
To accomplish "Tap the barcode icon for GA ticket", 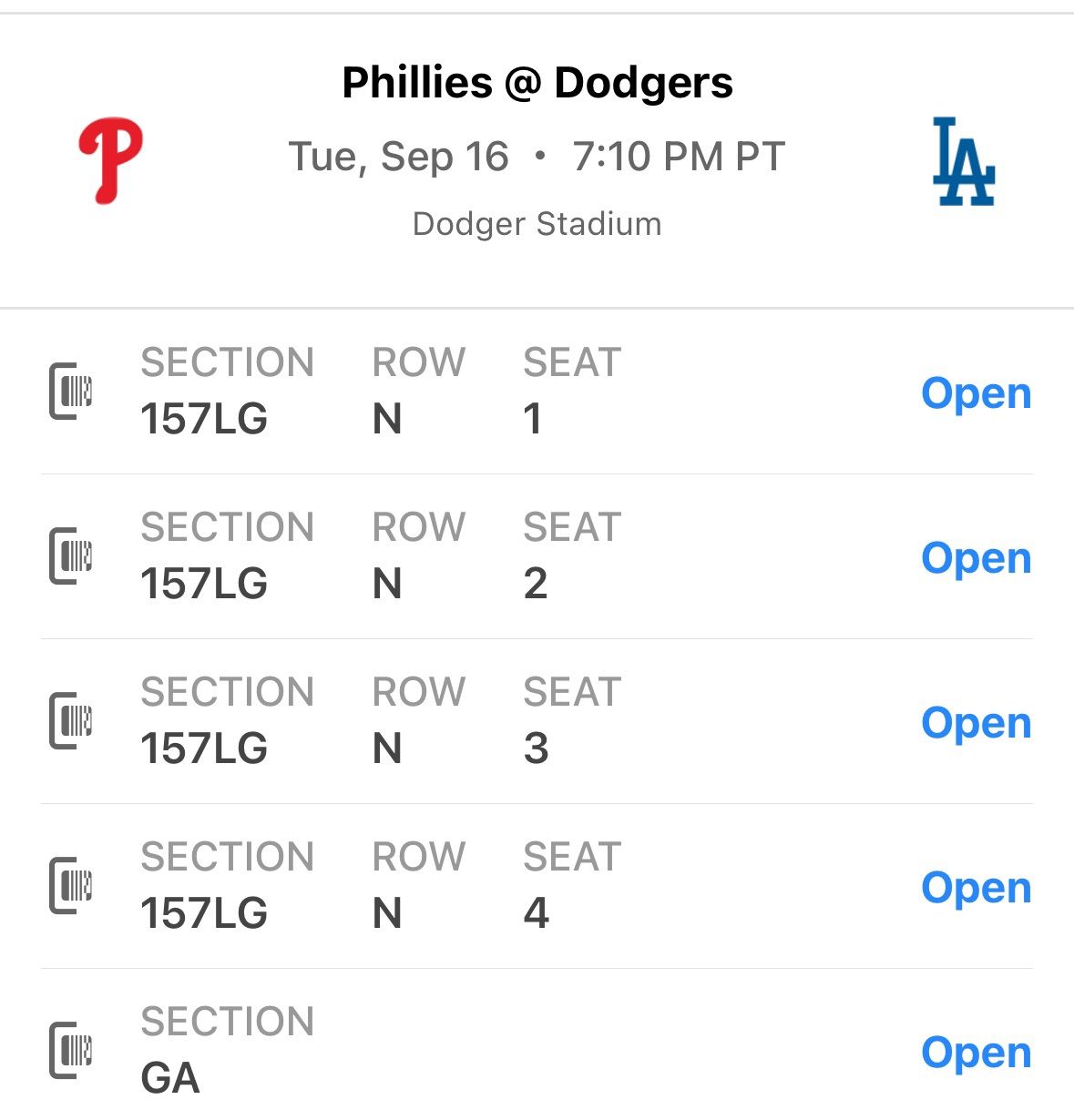I will tap(71, 1051).
